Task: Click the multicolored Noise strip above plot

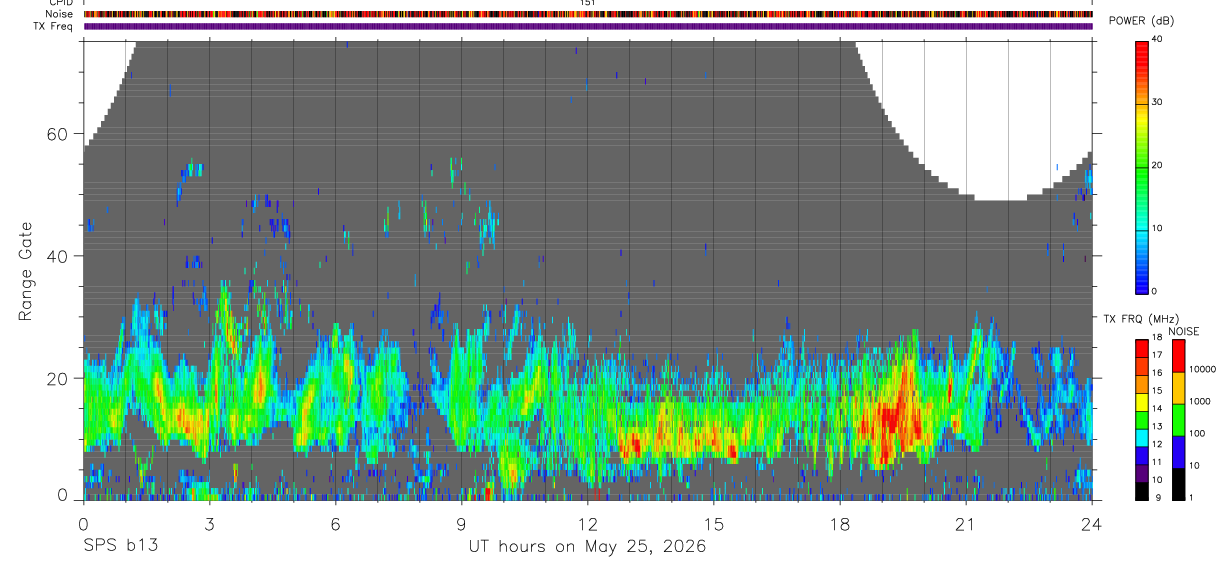Action: click(588, 14)
